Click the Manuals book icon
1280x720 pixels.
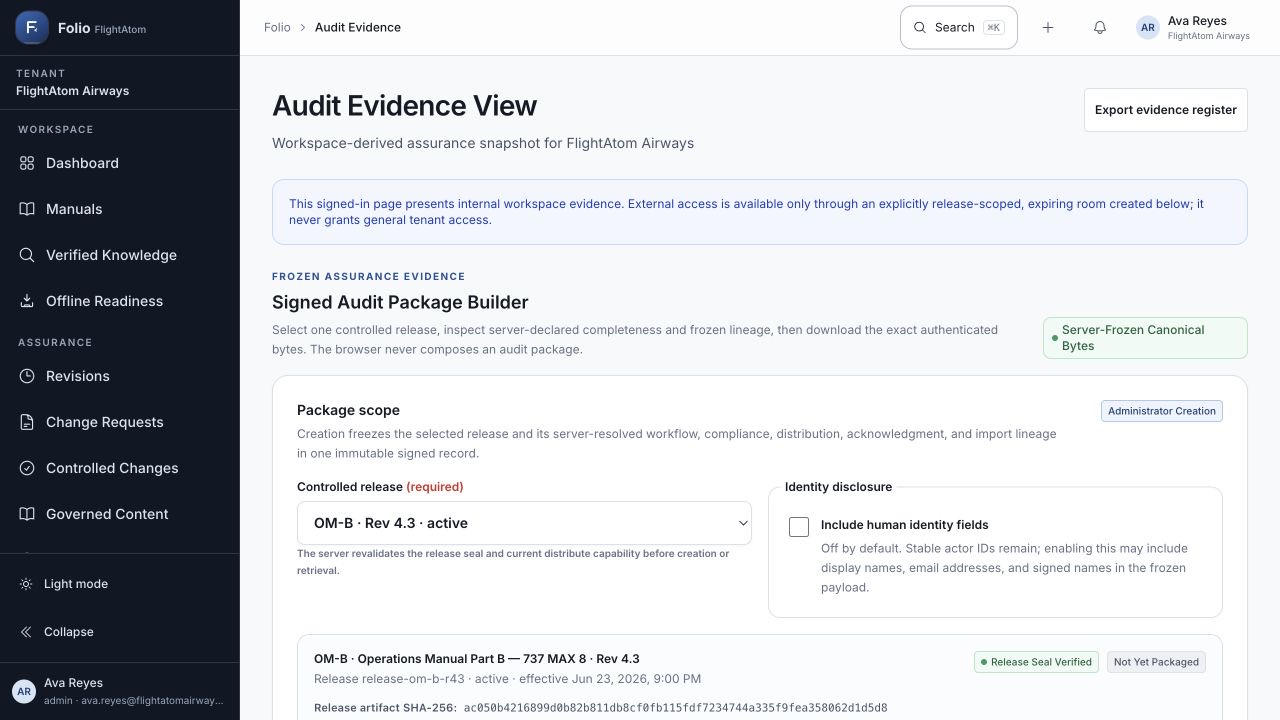click(x=27, y=209)
